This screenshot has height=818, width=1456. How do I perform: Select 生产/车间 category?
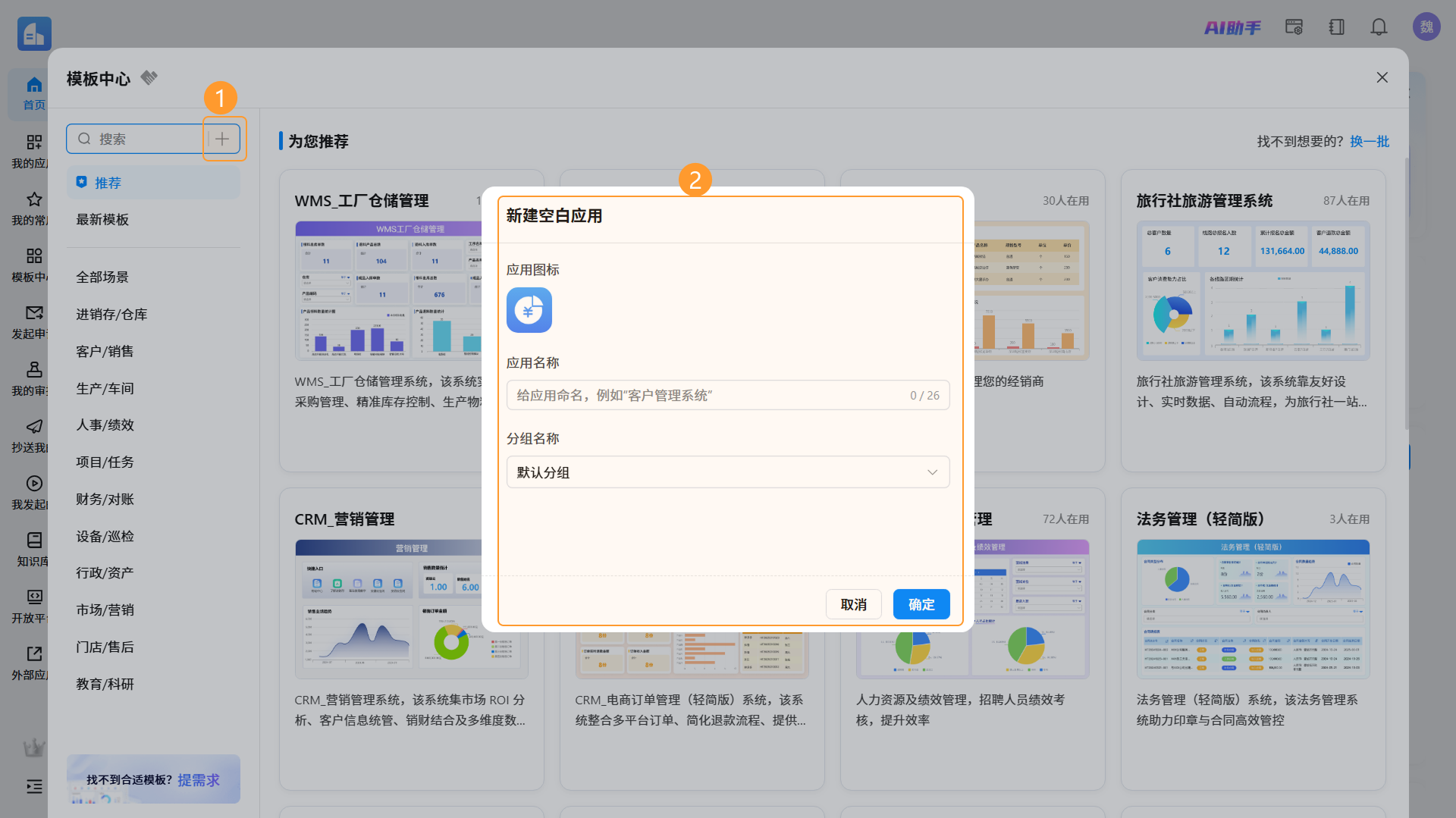point(105,389)
